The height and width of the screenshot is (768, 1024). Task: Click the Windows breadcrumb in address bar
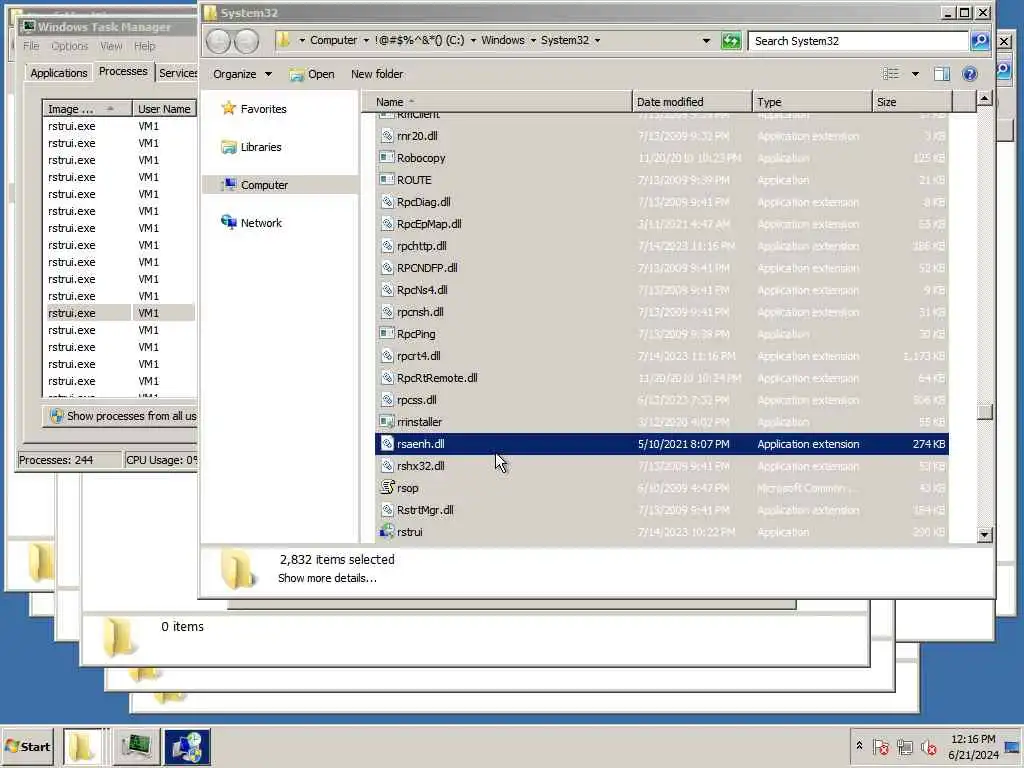[x=503, y=40]
